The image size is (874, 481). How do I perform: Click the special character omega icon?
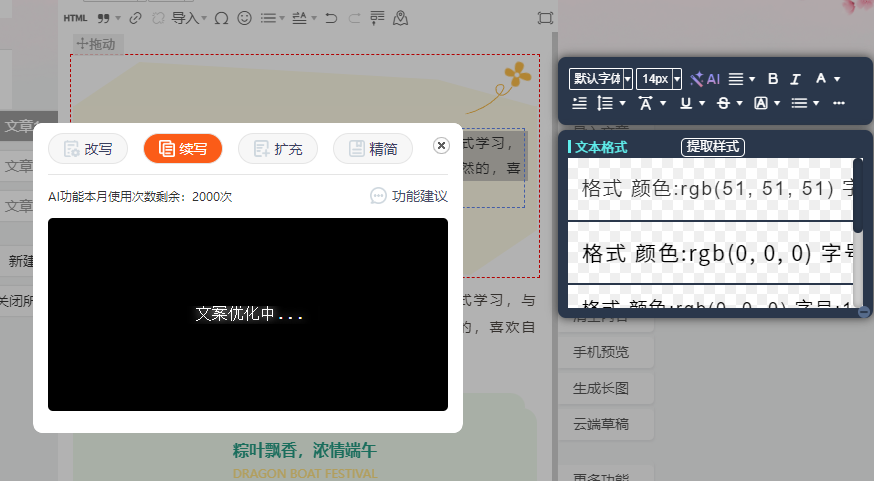coord(220,17)
